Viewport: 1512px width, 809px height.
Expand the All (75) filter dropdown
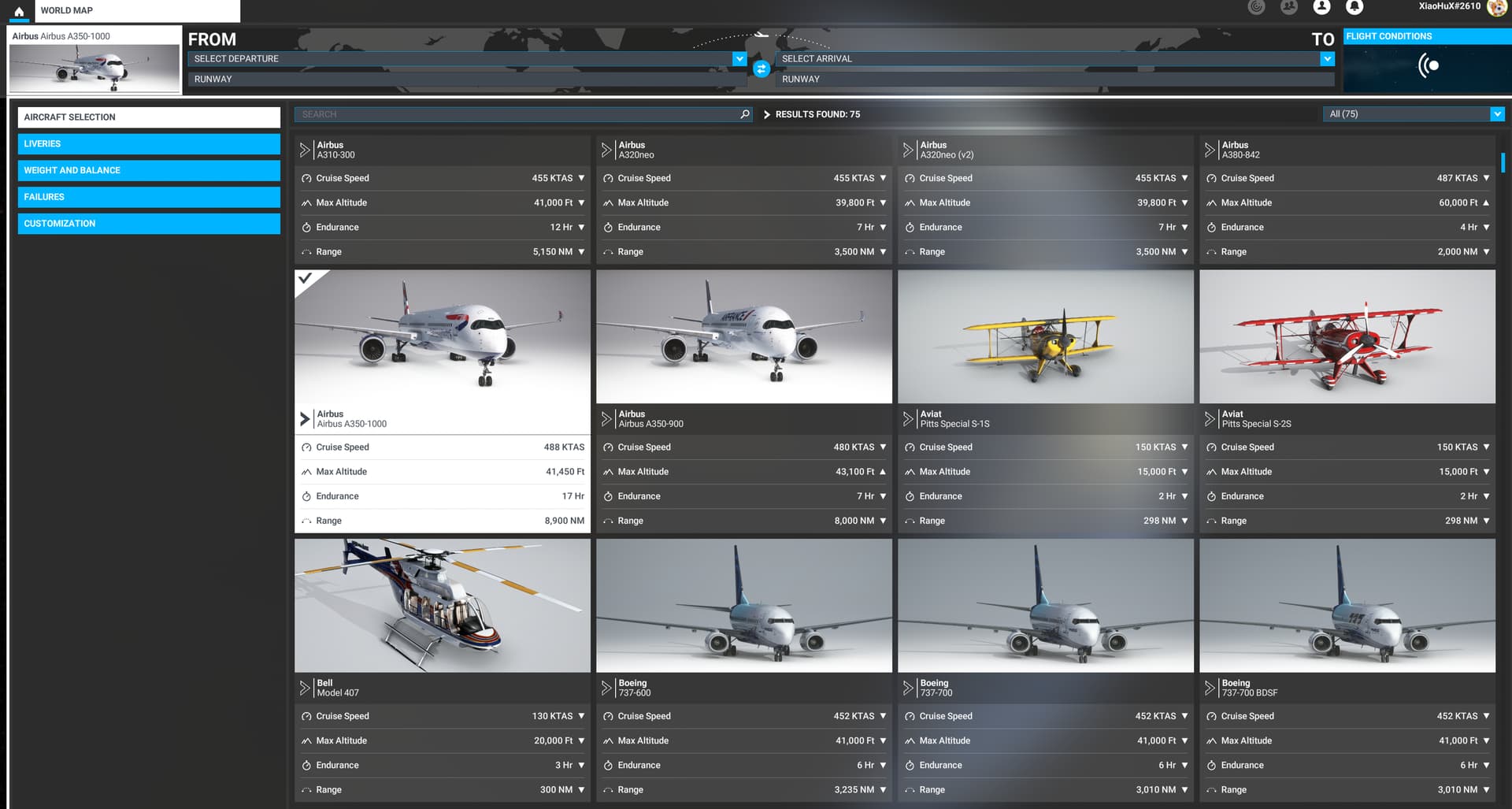(x=1496, y=114)
